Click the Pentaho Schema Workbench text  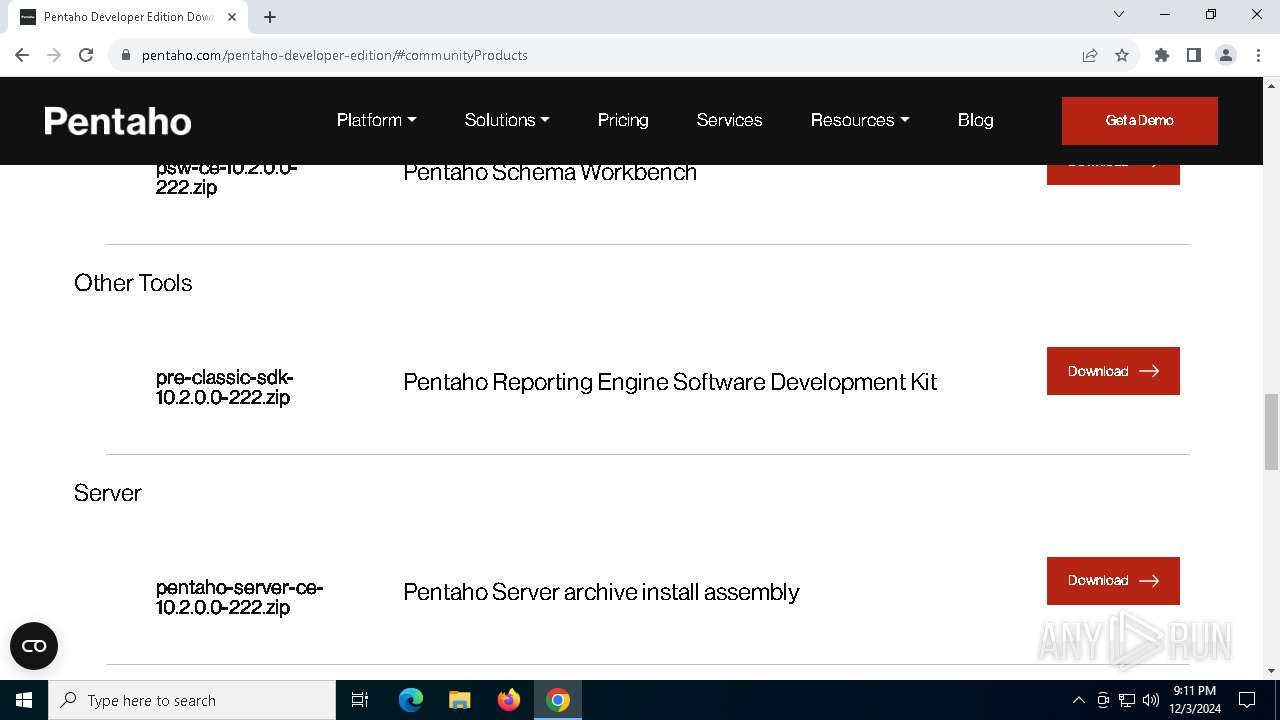pos(550,172)
